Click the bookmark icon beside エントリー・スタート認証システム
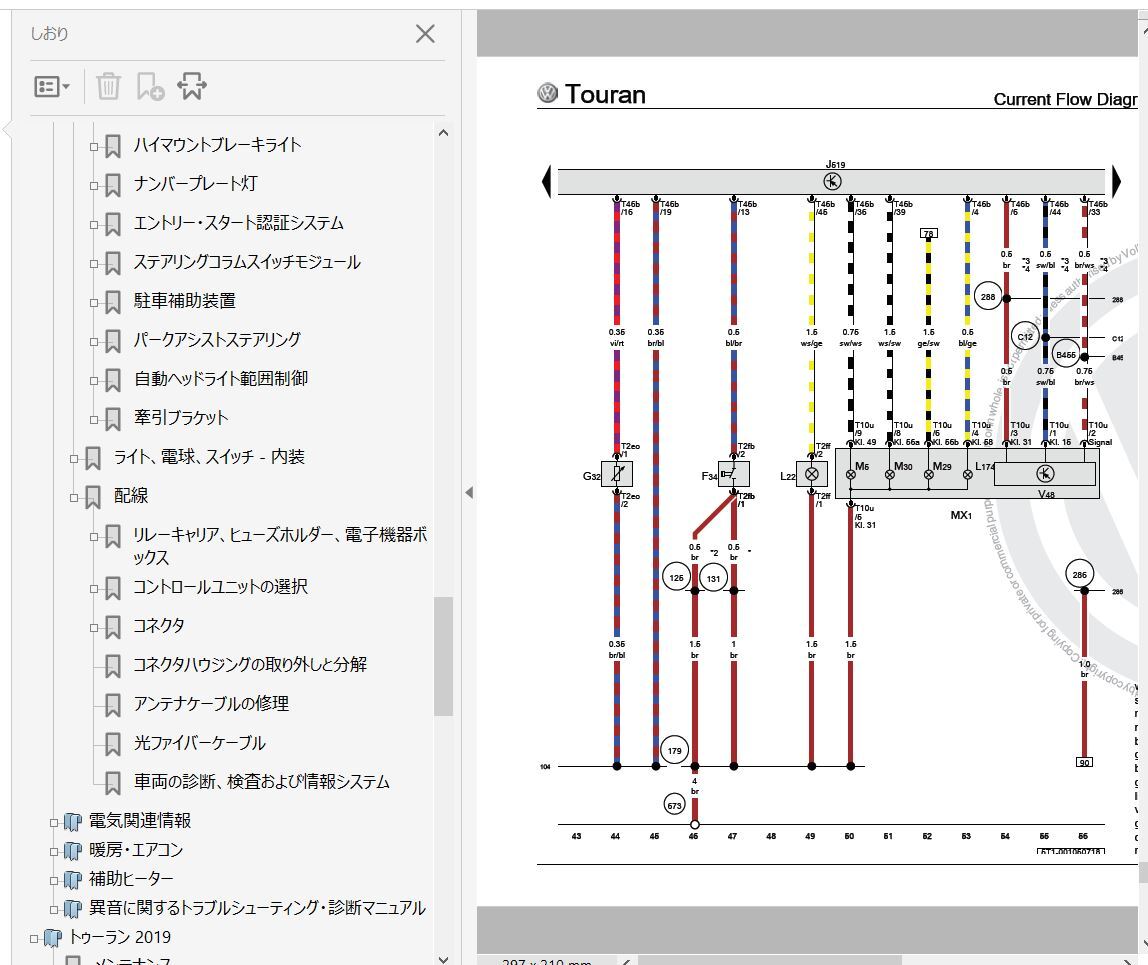The image size is (1148, 965). [x=113, y=224]
